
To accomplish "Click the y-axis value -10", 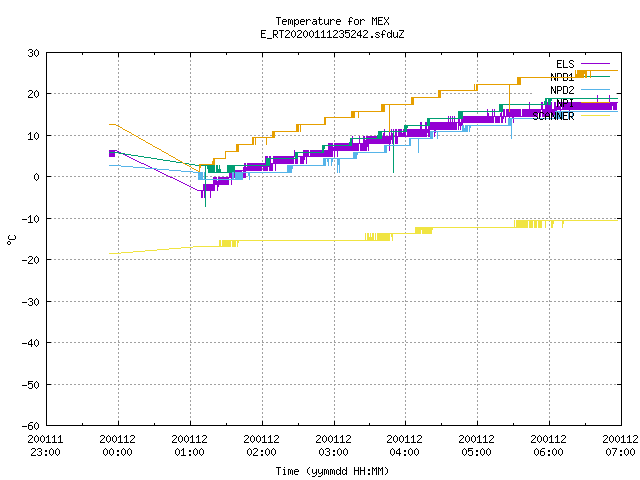I will pyautogui.click(x=31, y=219).
